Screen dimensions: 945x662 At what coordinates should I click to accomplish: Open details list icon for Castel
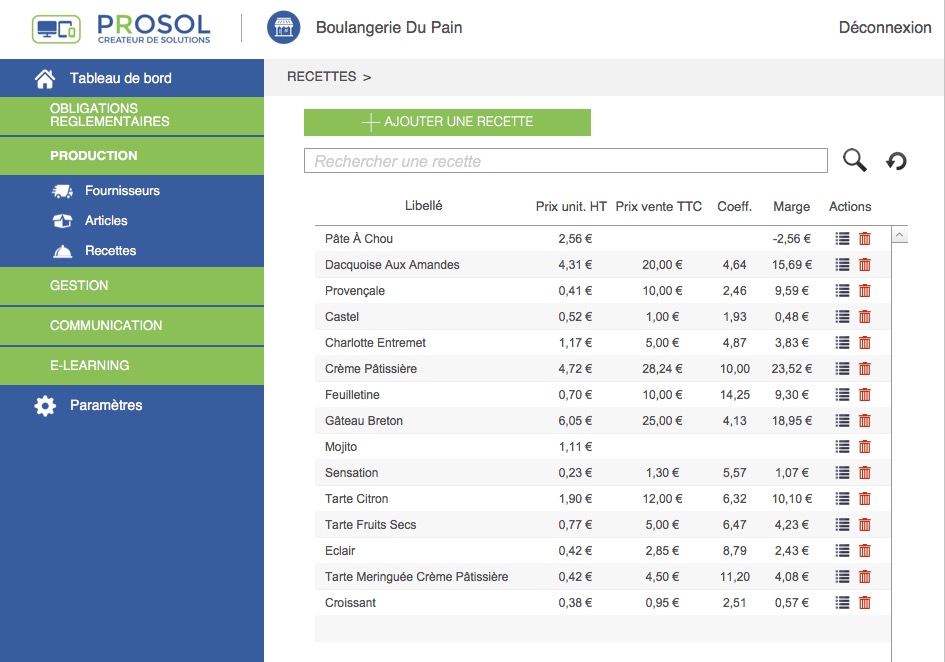pyautogui.click(x=842, y=317)
